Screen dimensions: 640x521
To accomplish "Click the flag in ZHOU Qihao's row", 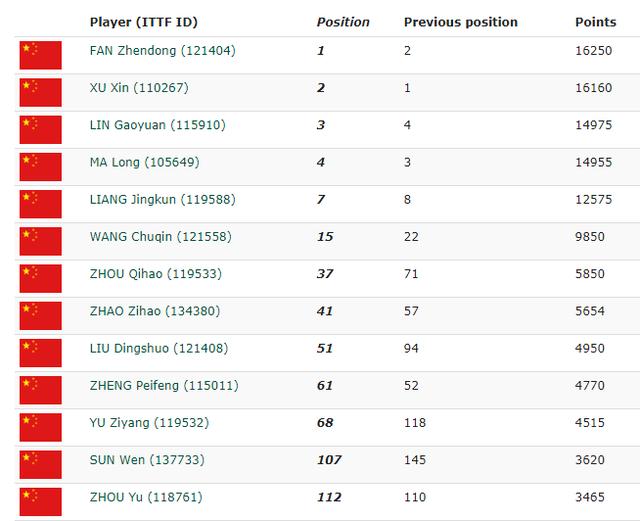I will pos(40,278).
